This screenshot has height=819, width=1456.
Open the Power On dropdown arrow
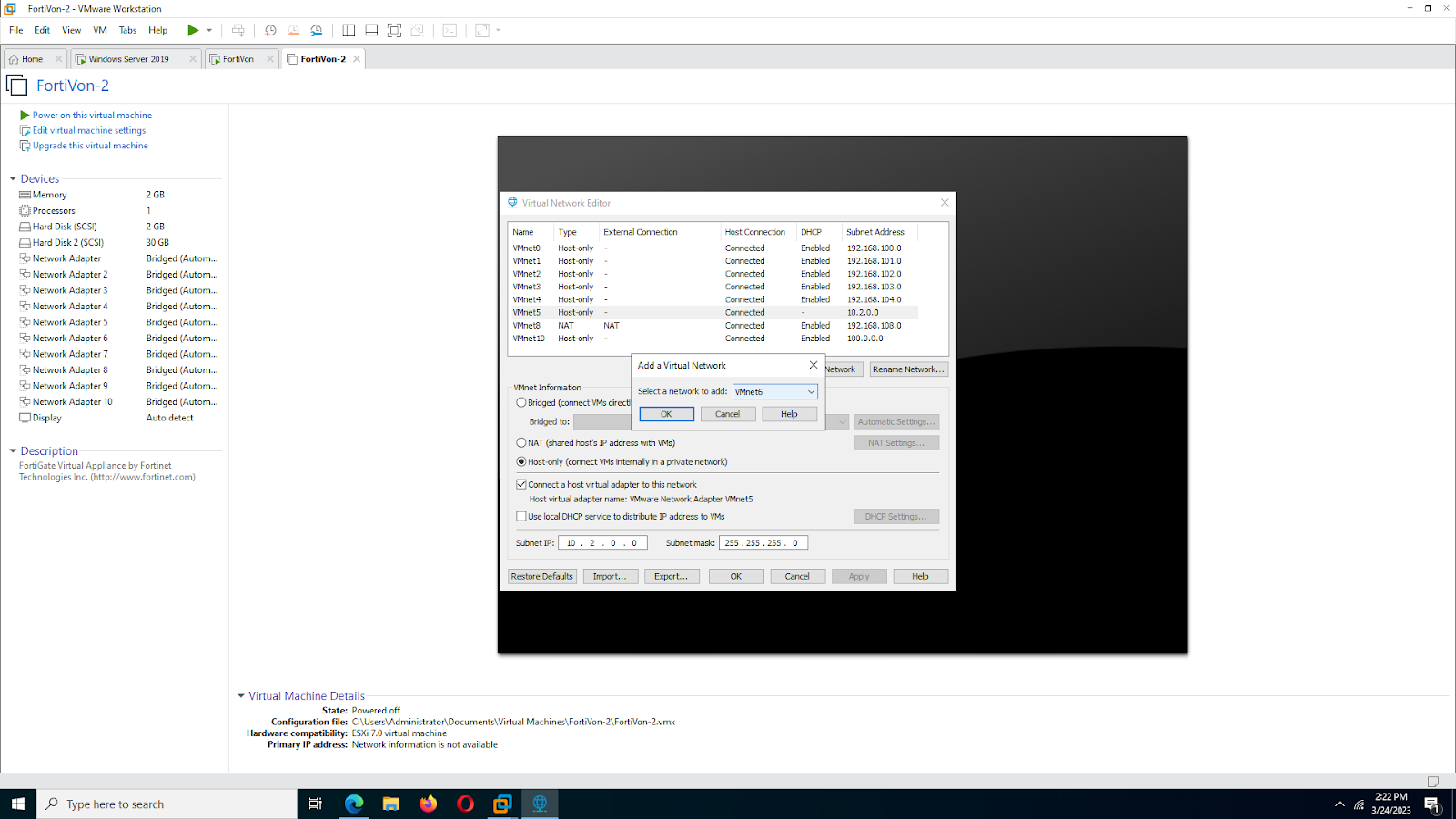pos(209,30)
